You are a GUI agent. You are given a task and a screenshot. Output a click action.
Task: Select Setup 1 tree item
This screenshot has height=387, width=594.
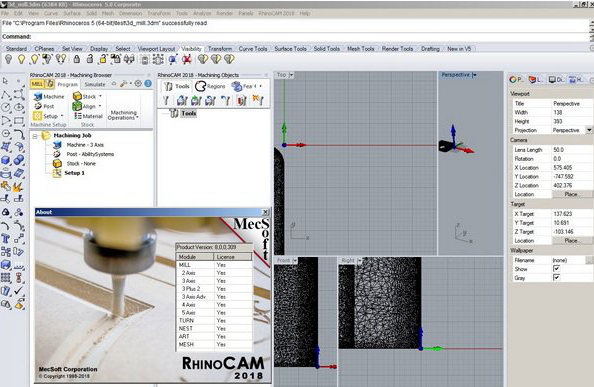(75, 173)
